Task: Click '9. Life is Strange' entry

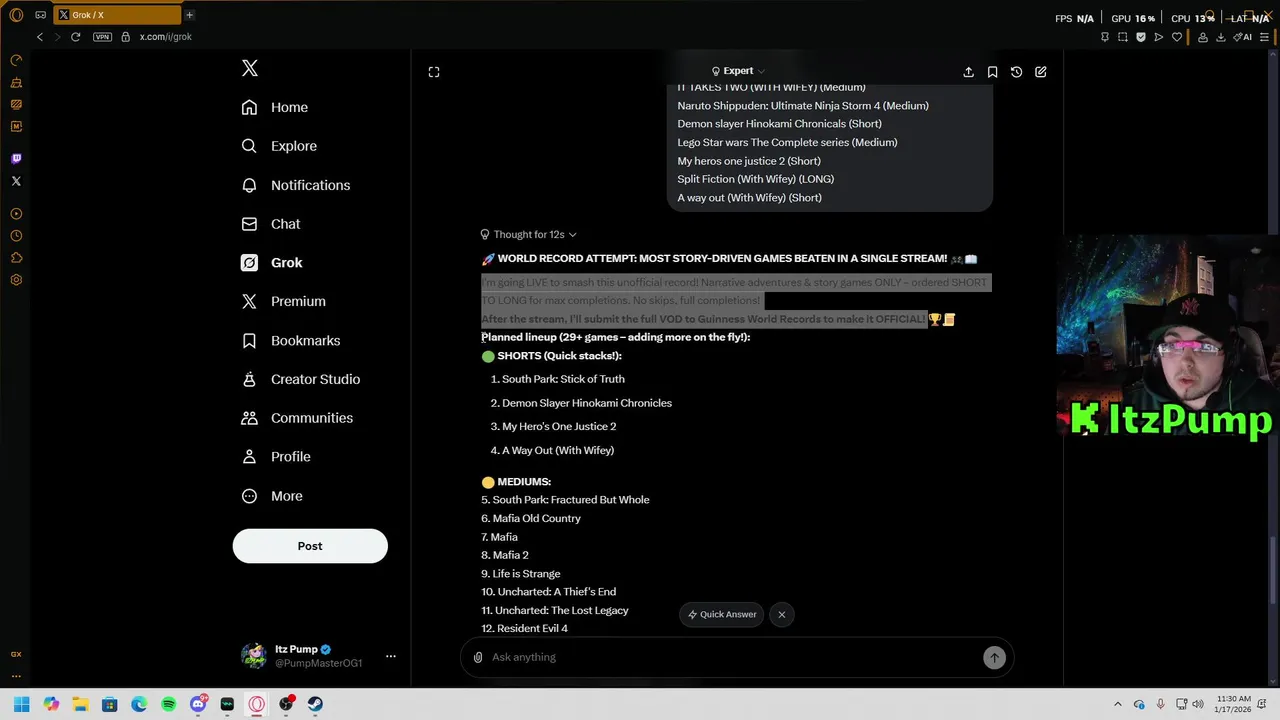Action: tap(520, 574)
